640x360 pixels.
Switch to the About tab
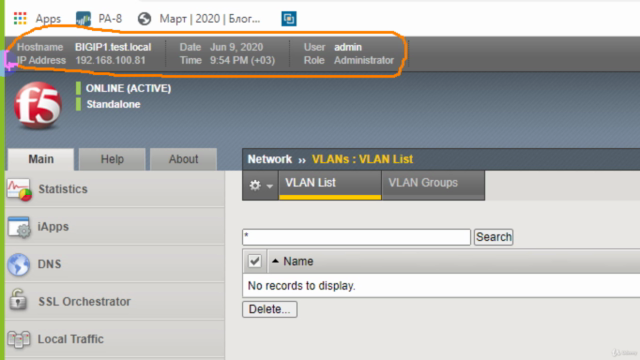(183, 159)
